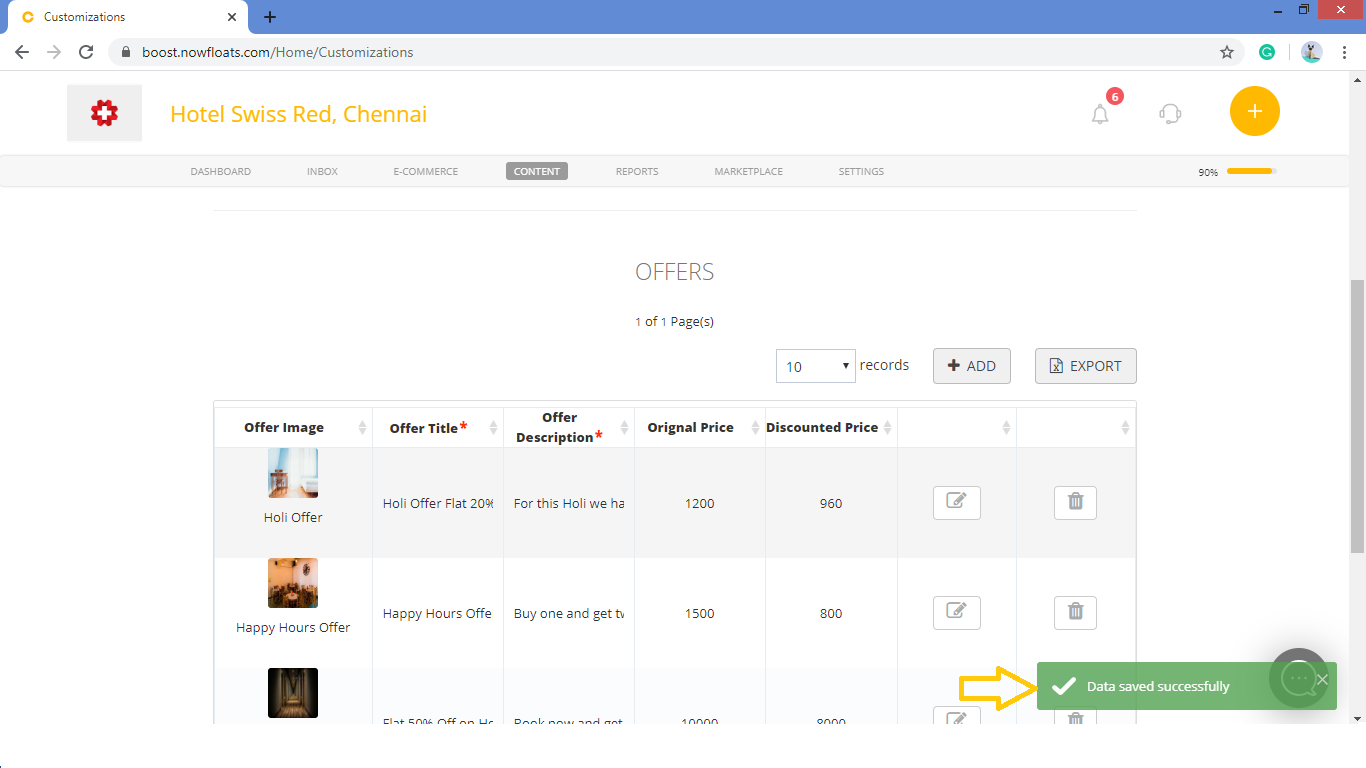
Task: Click the 90% profile progress bar
Action: click(x=1252, y=171)
